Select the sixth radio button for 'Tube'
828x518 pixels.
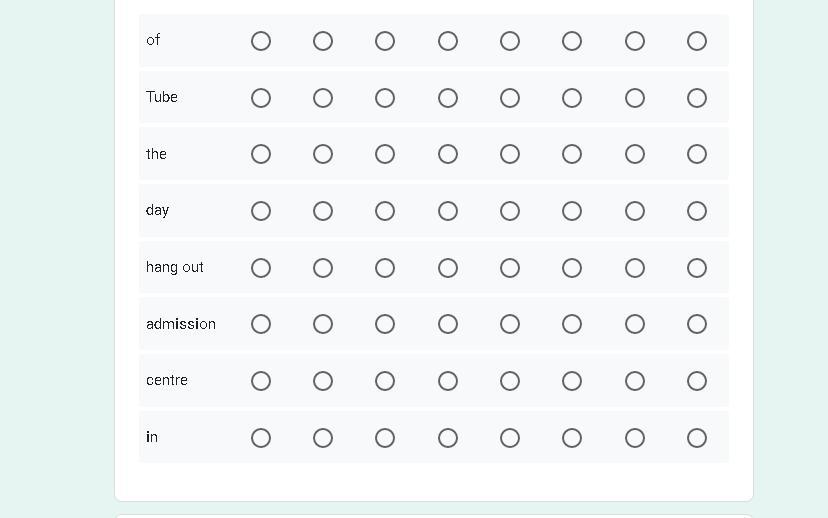[x=572, y=98]
